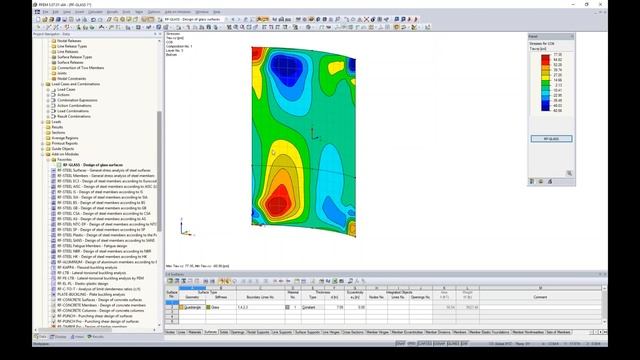
Task: Click the Undo arrow in the toolbar
Action: tap(93, 19)
